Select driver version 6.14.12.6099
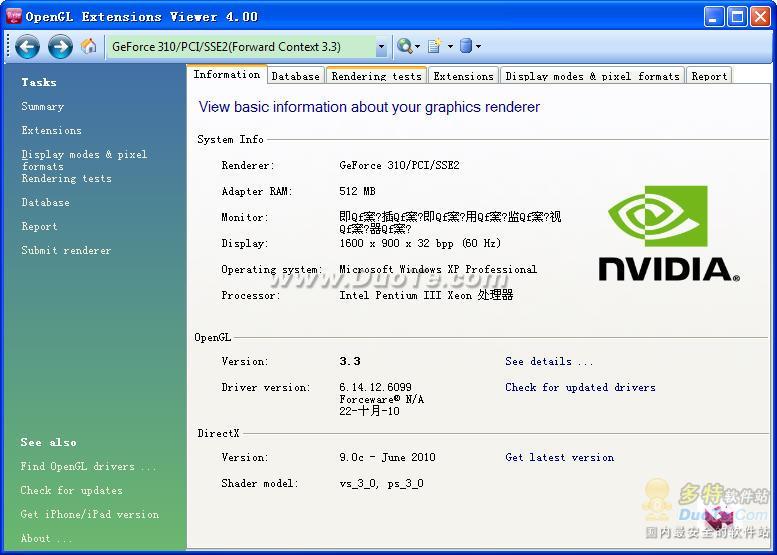Image resolution: width=777 pixels, height=555 pixels. (375, 387)
